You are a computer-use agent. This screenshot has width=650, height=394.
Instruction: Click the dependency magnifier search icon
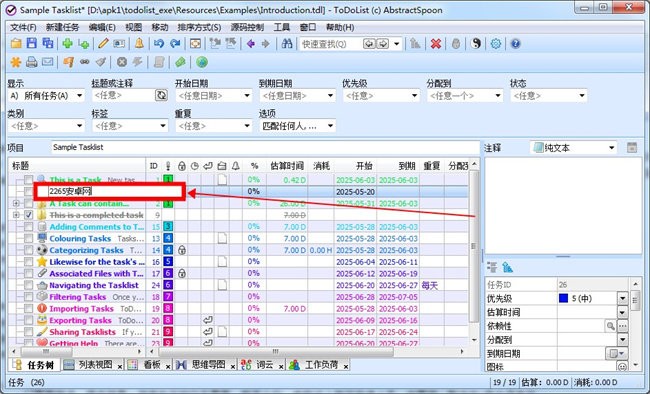(610, 326)
